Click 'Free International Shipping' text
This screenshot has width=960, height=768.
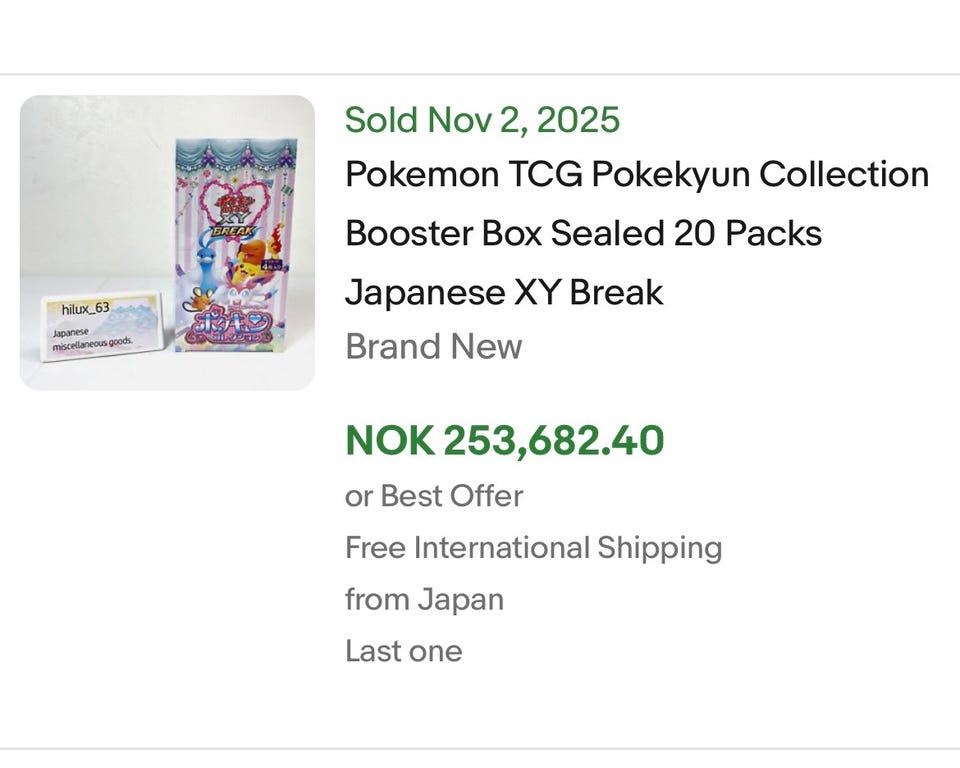[x=533, y=548]
